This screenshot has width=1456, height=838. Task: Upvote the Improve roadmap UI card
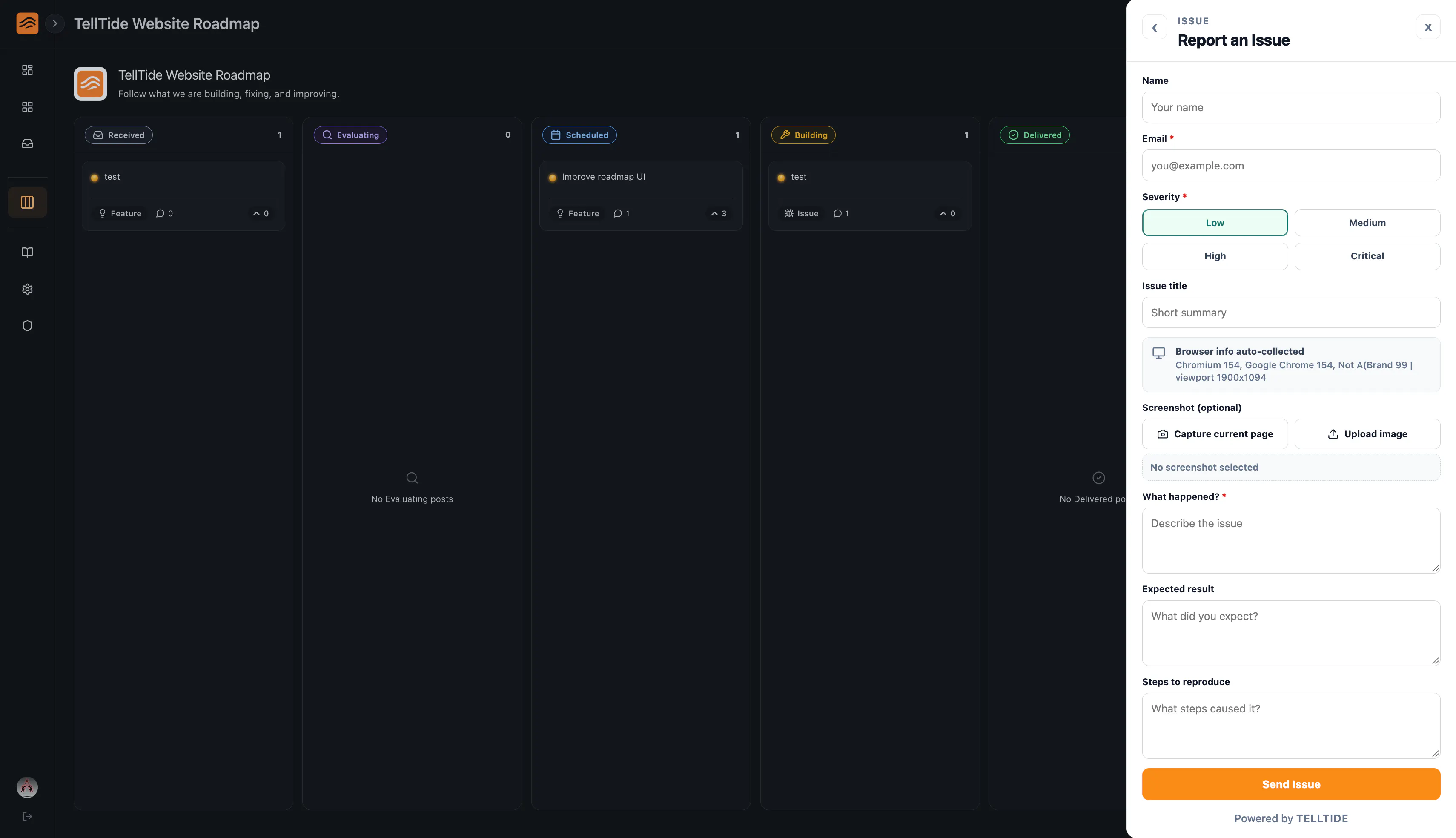[x=719, y=213]
